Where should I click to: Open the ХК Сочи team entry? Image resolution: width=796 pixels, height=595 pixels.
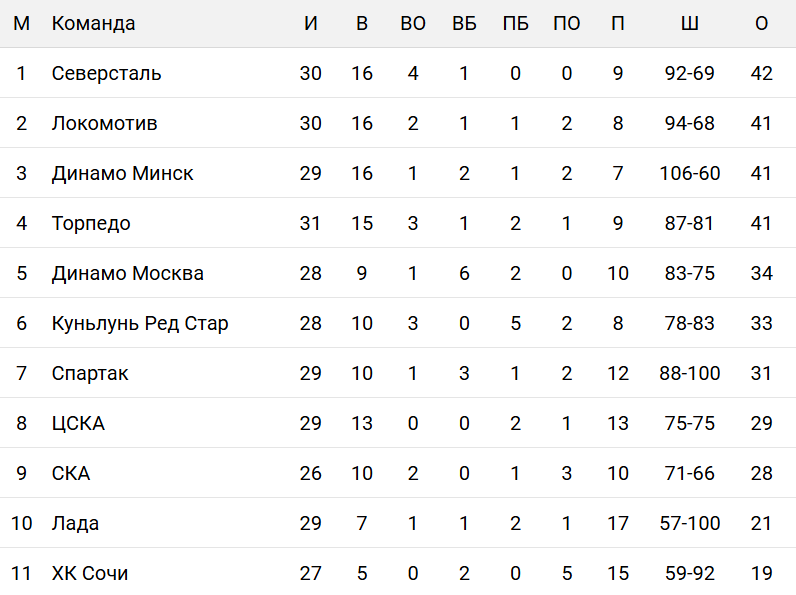[x=90, y=573]
